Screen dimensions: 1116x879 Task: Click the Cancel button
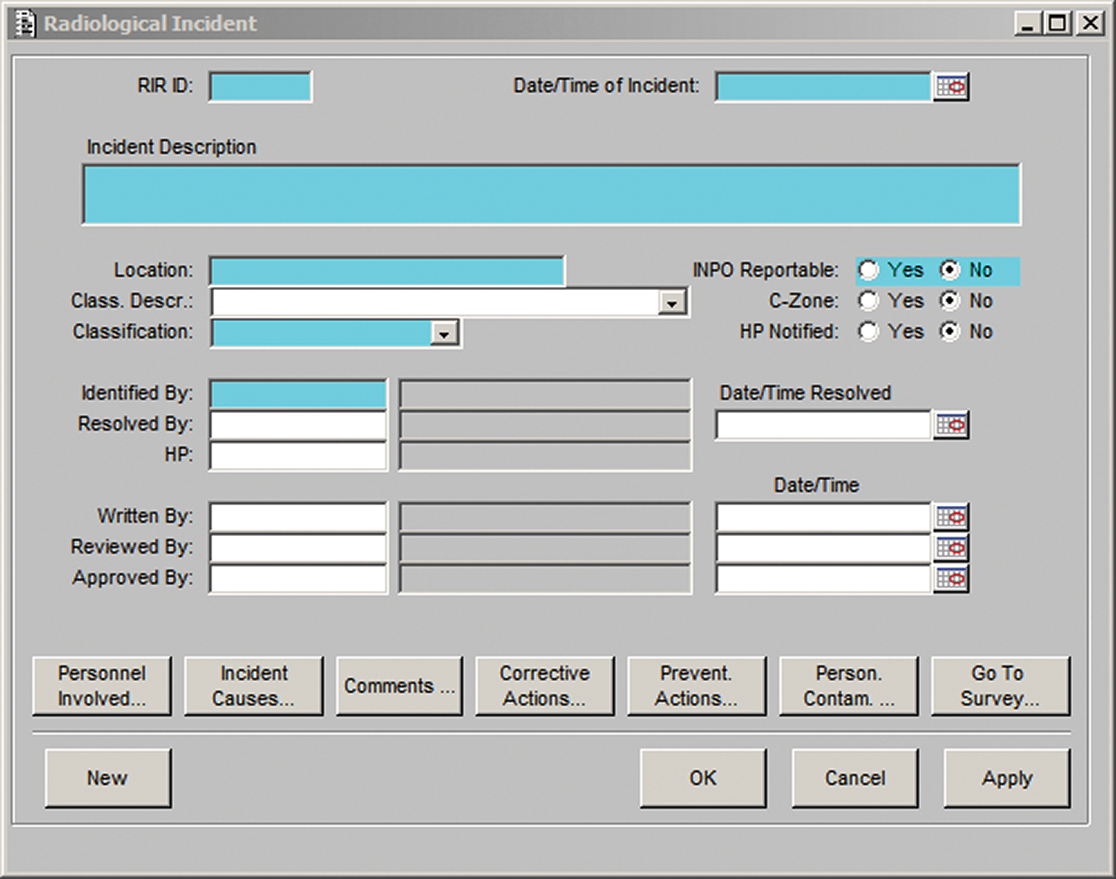pos(855,778)
